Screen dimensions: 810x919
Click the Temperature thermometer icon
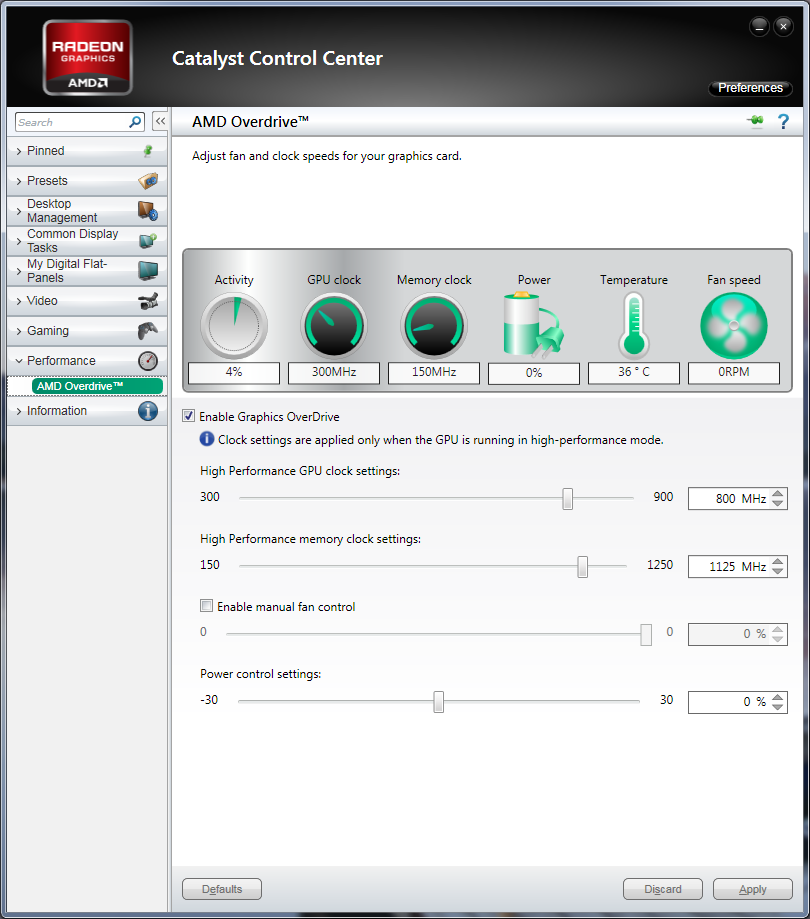pos(634,326)
